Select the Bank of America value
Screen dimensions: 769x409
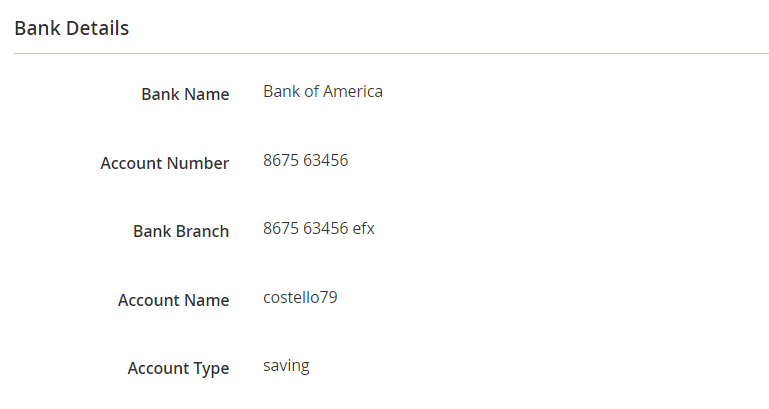click(x=322, y=92)
